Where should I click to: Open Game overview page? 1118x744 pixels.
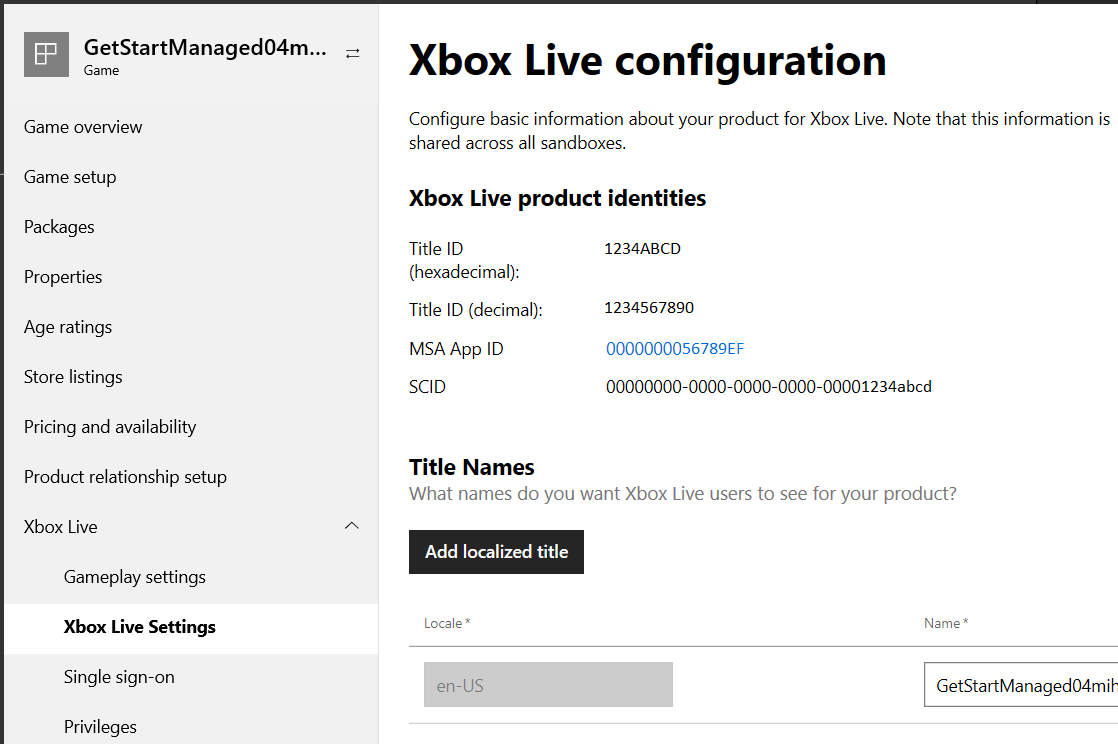click(83, 127)
